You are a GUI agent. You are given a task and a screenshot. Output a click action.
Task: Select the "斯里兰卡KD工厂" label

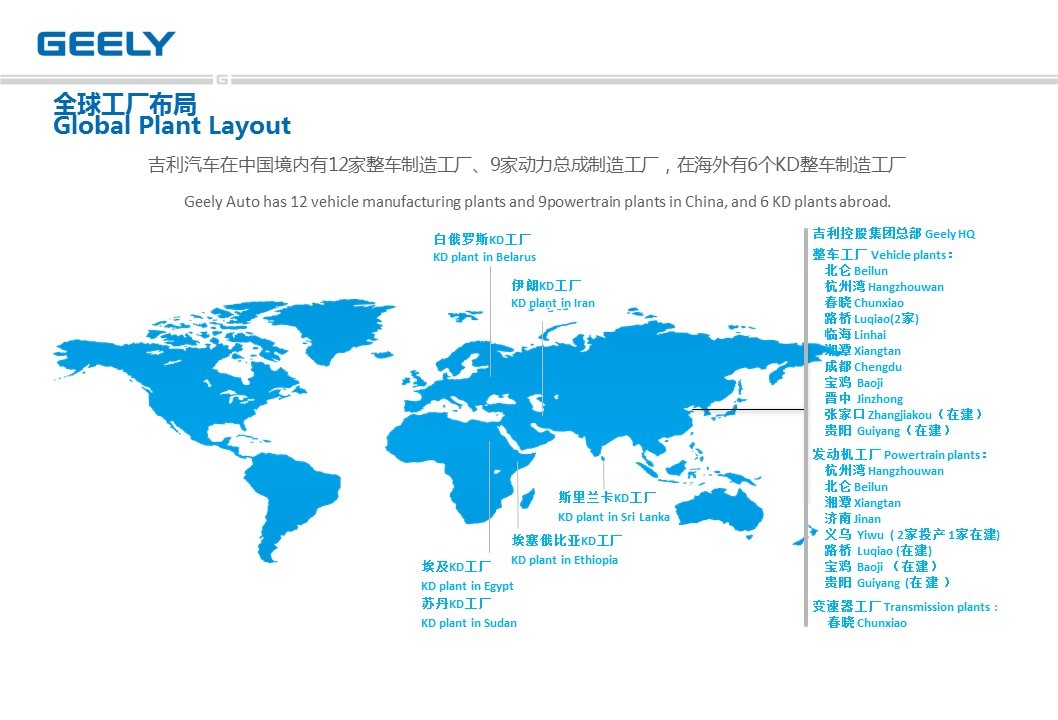coord(607,497)
